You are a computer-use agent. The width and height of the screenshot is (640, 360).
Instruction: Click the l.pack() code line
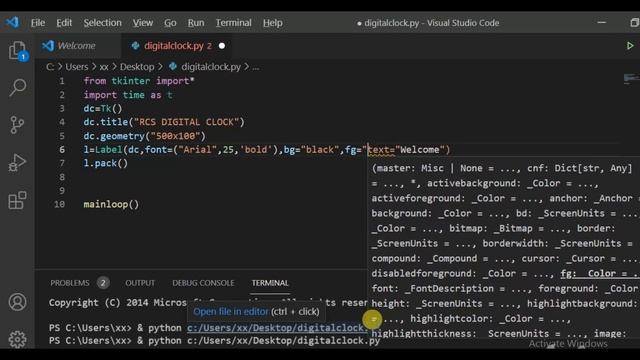tap(106, 163)
